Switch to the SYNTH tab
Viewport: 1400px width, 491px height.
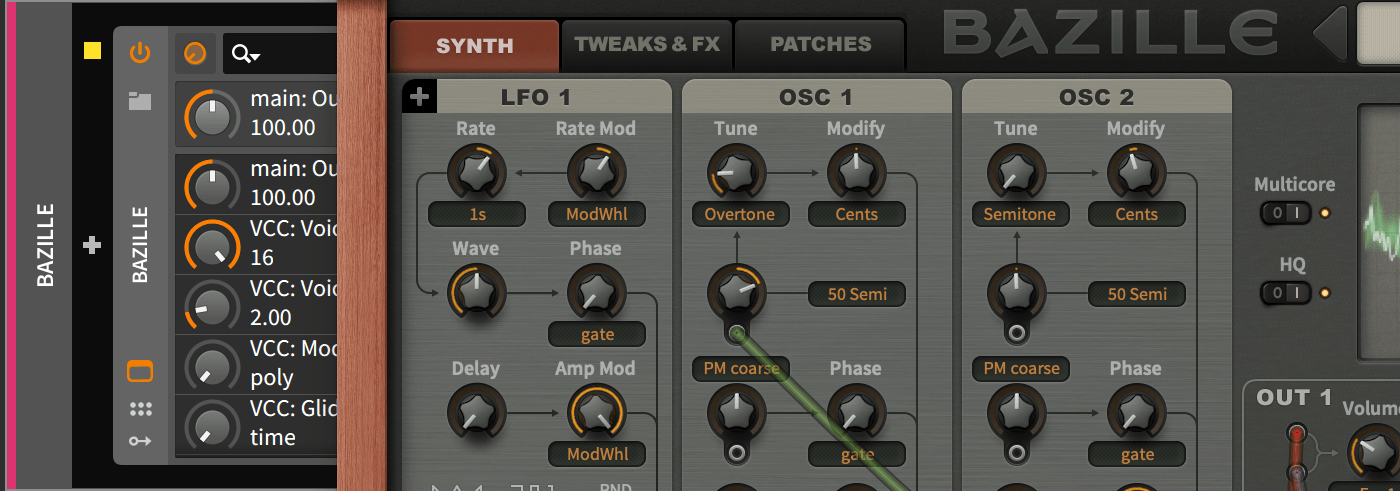[475, 46]
